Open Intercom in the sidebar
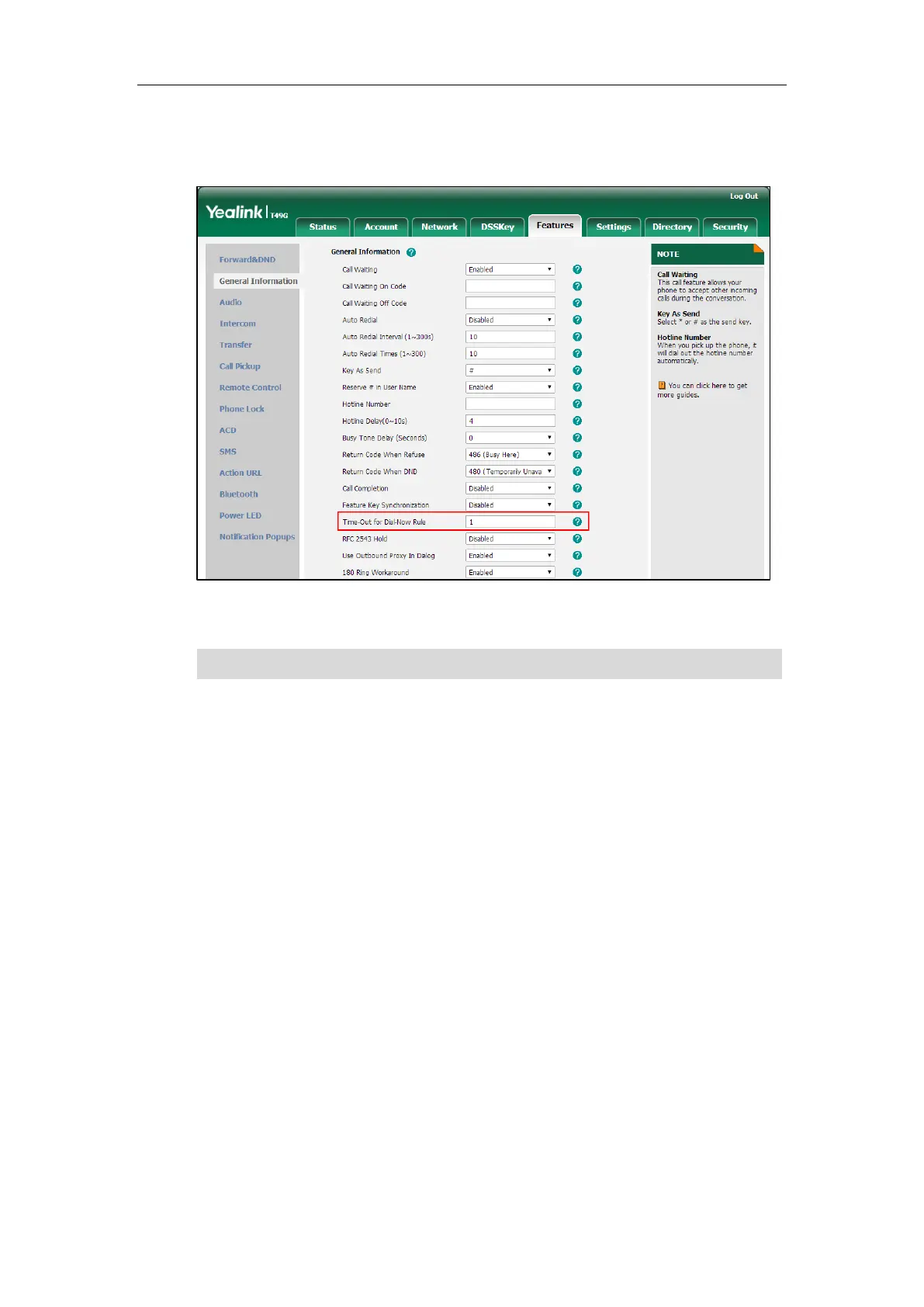The height and width of the screenshot is (1307, 924). coord(237,324)
